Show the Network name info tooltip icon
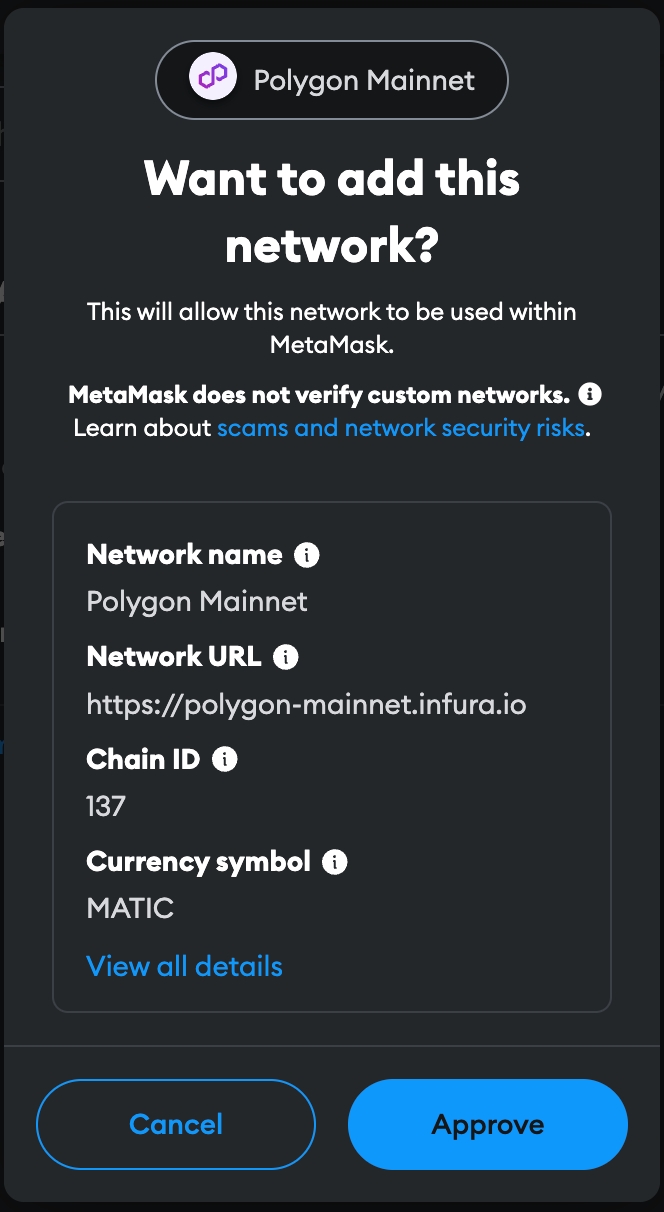This screenshot has height=1212, width=664. pyautogui.click(x=307, y=555)
